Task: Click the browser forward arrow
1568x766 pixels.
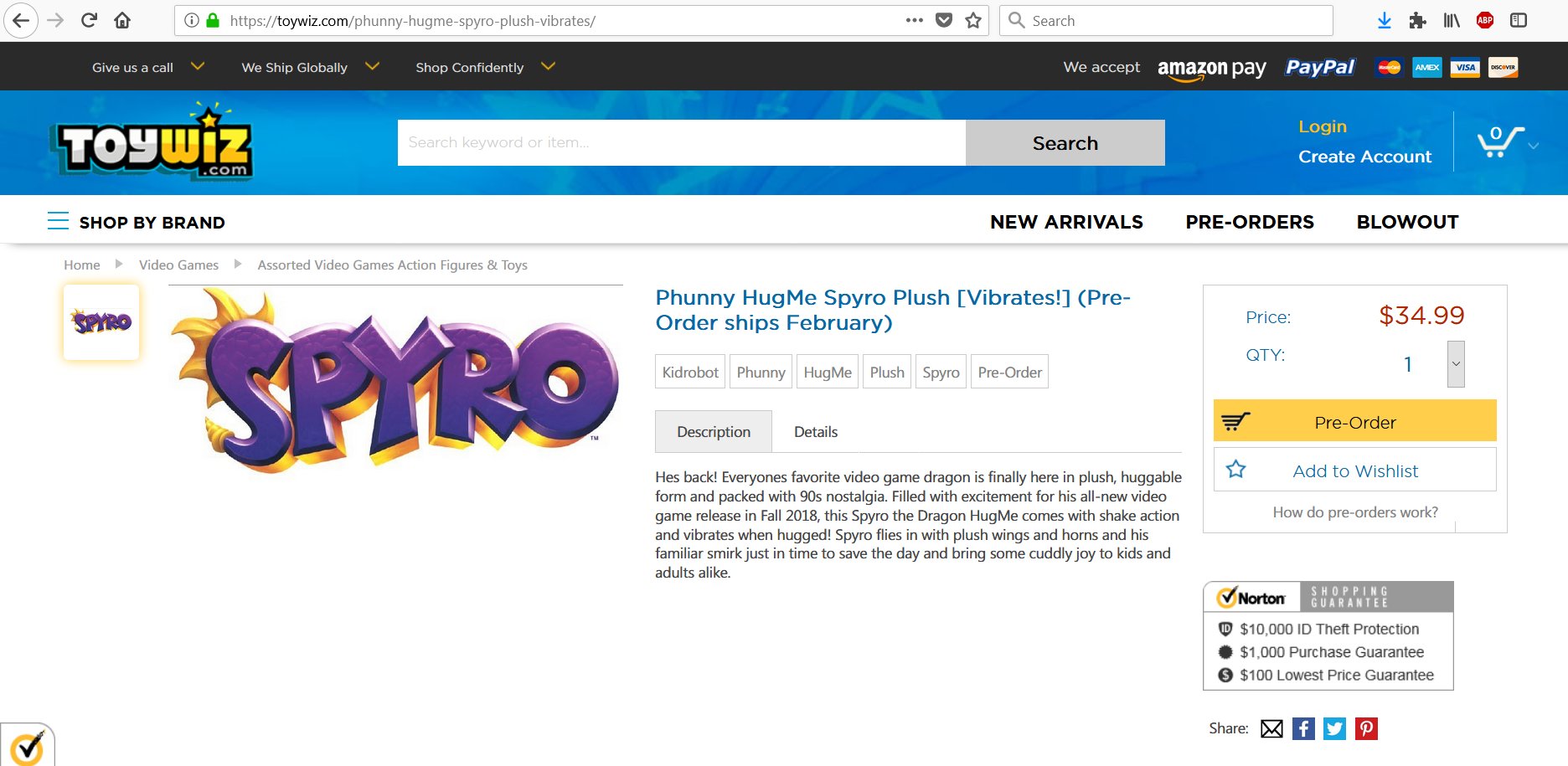Action: (x=55, y=20)
